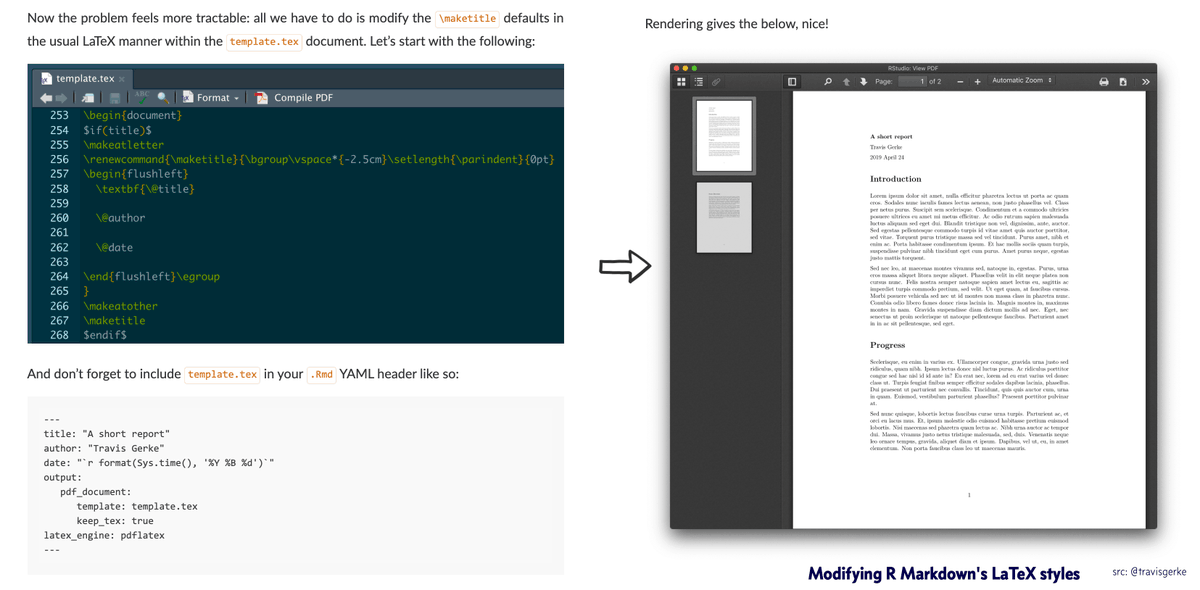1200x590 pixels.
Task: Click the RStudio: View PDF window title
Action: pyautogui.click(x=913, y=68)
